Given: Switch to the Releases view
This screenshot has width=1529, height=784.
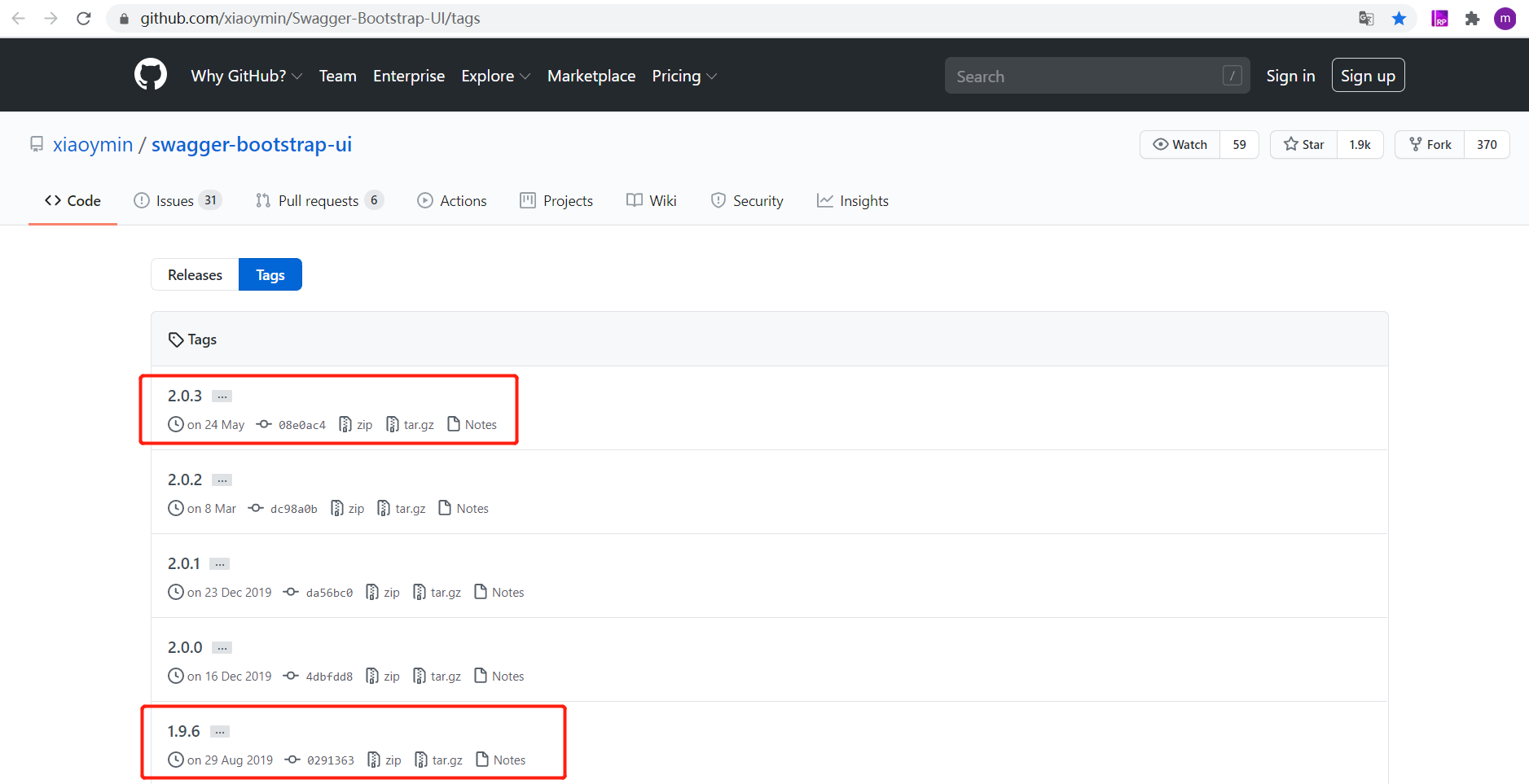Looking at the screenshot, I should [195, 274].
